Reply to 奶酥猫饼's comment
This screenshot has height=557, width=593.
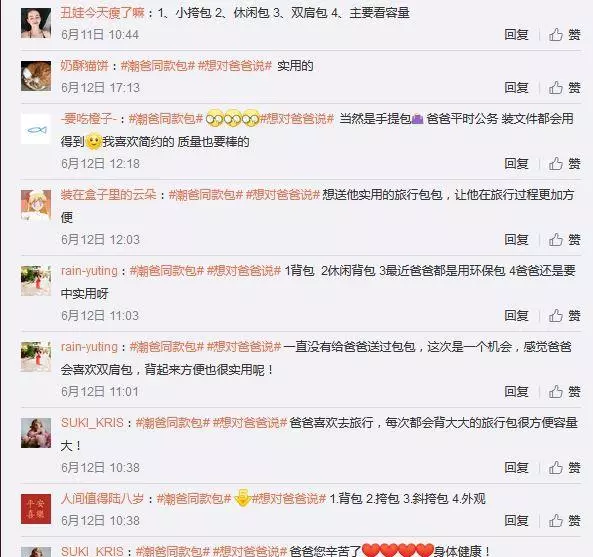(516, 88)
